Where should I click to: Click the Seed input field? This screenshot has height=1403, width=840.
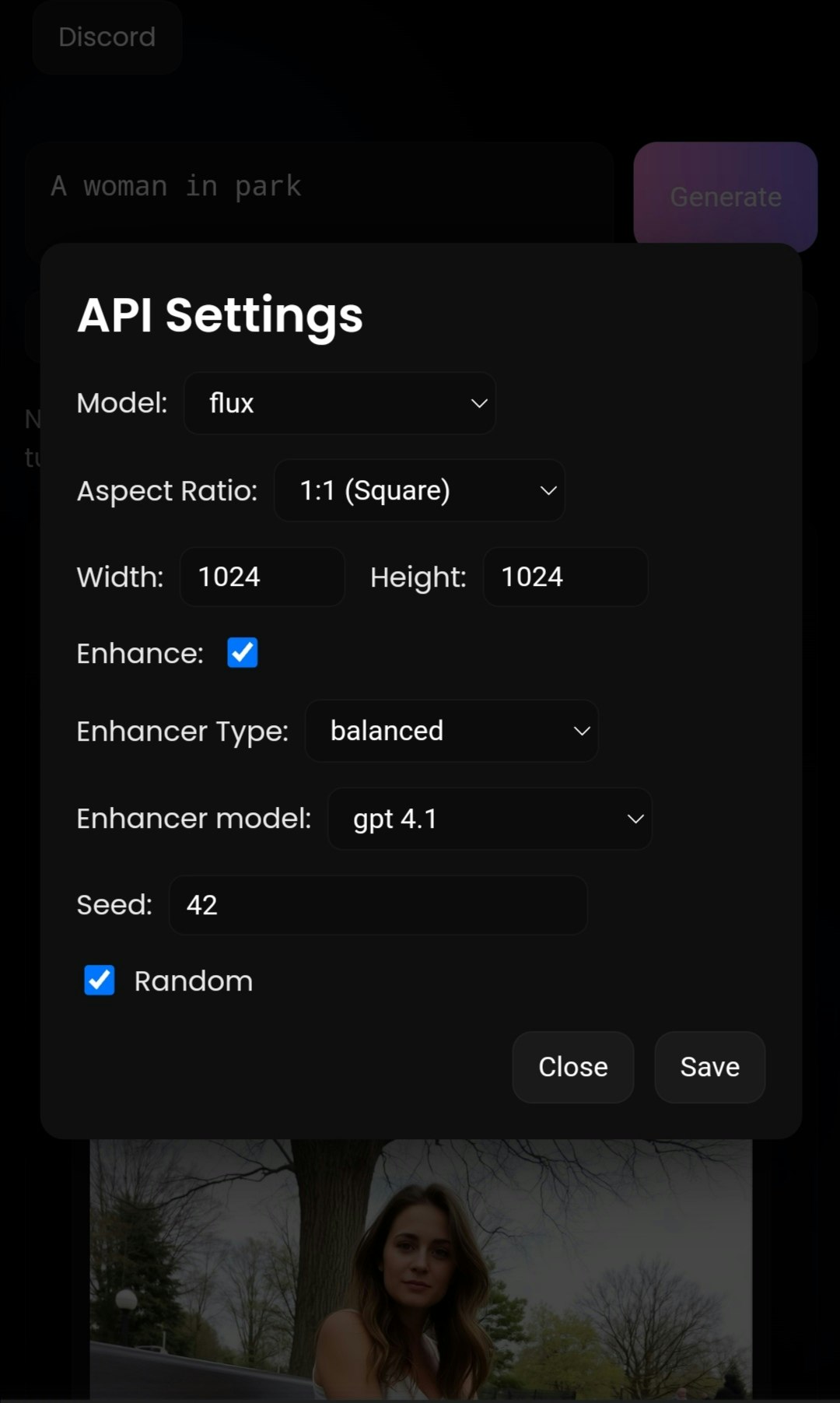[378, 905]
